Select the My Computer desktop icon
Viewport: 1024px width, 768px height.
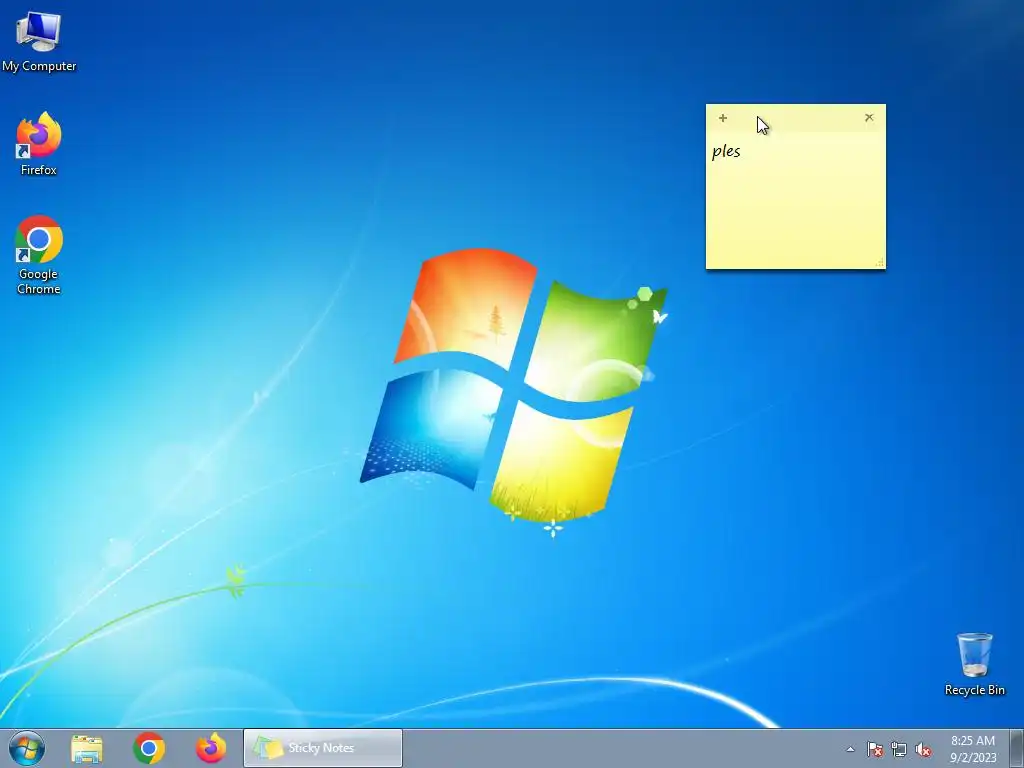39,40
